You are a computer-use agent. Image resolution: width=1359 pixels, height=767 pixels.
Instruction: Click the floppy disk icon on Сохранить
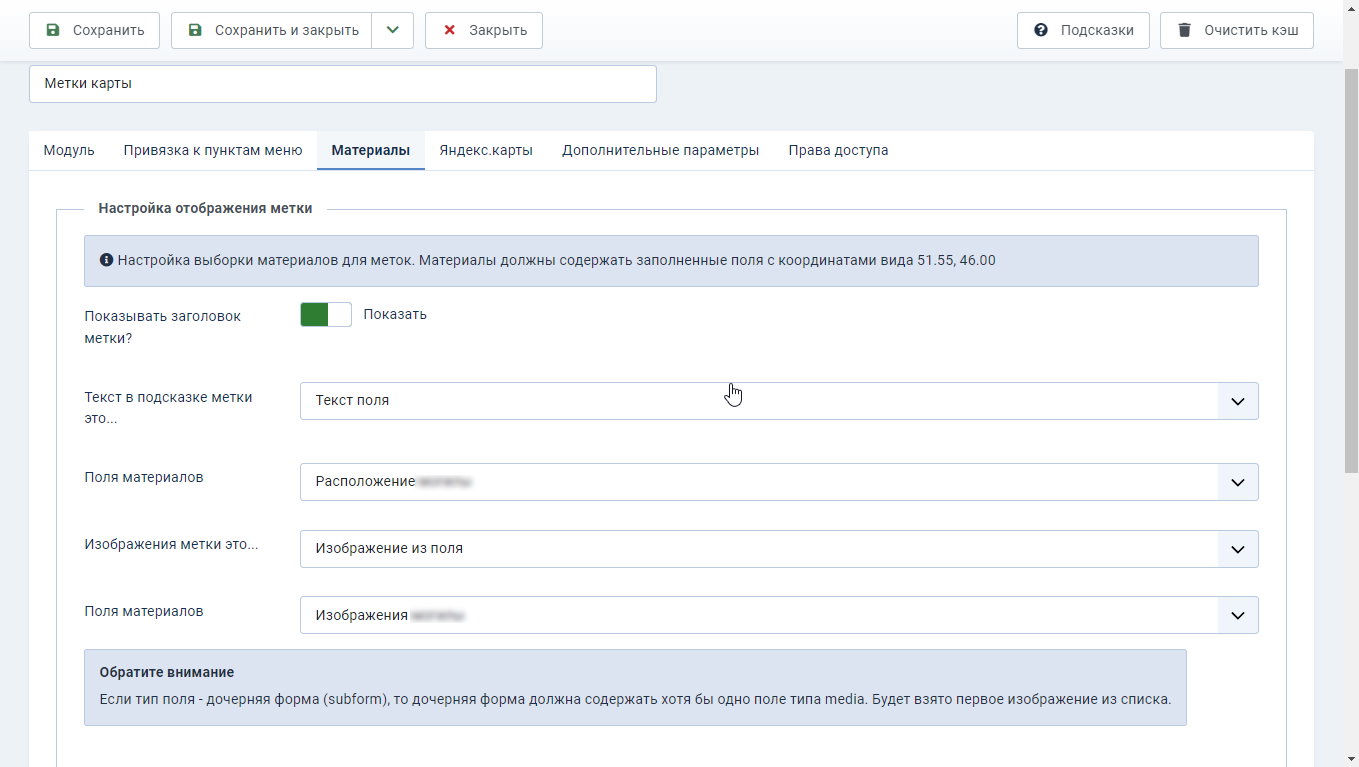53,30
